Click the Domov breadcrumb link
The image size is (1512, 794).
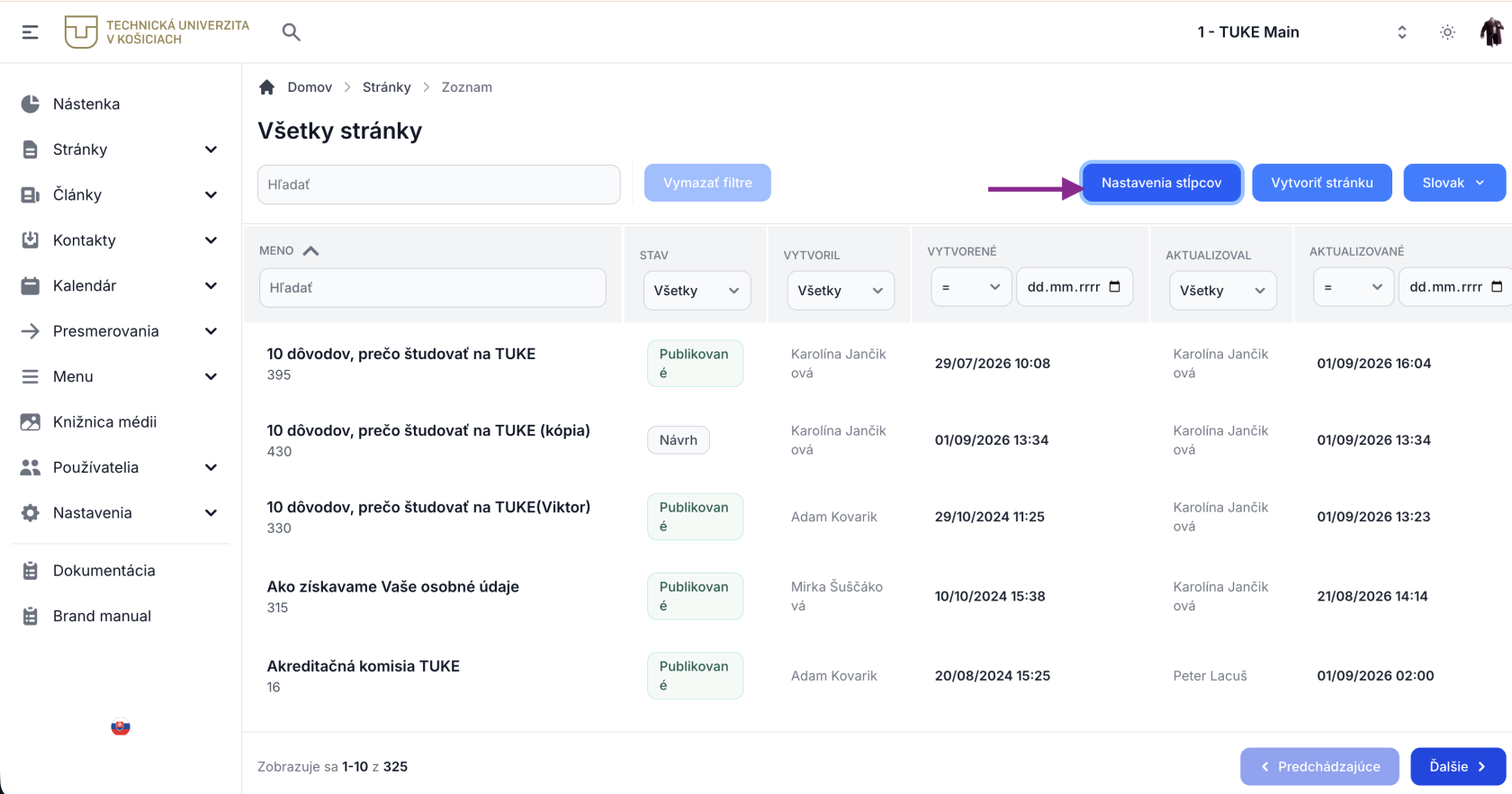click(310, 87)
